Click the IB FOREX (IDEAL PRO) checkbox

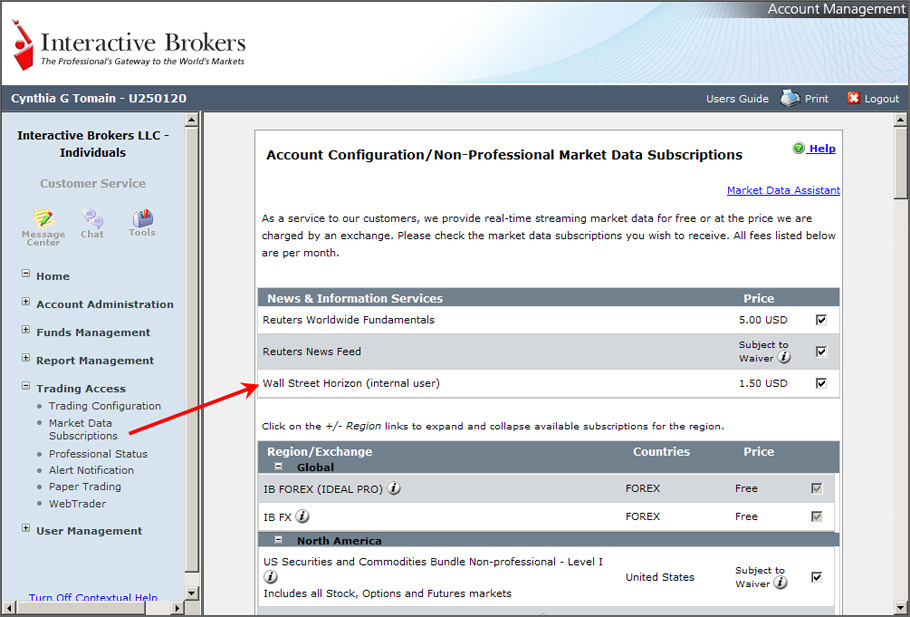[x=817, y=489]
